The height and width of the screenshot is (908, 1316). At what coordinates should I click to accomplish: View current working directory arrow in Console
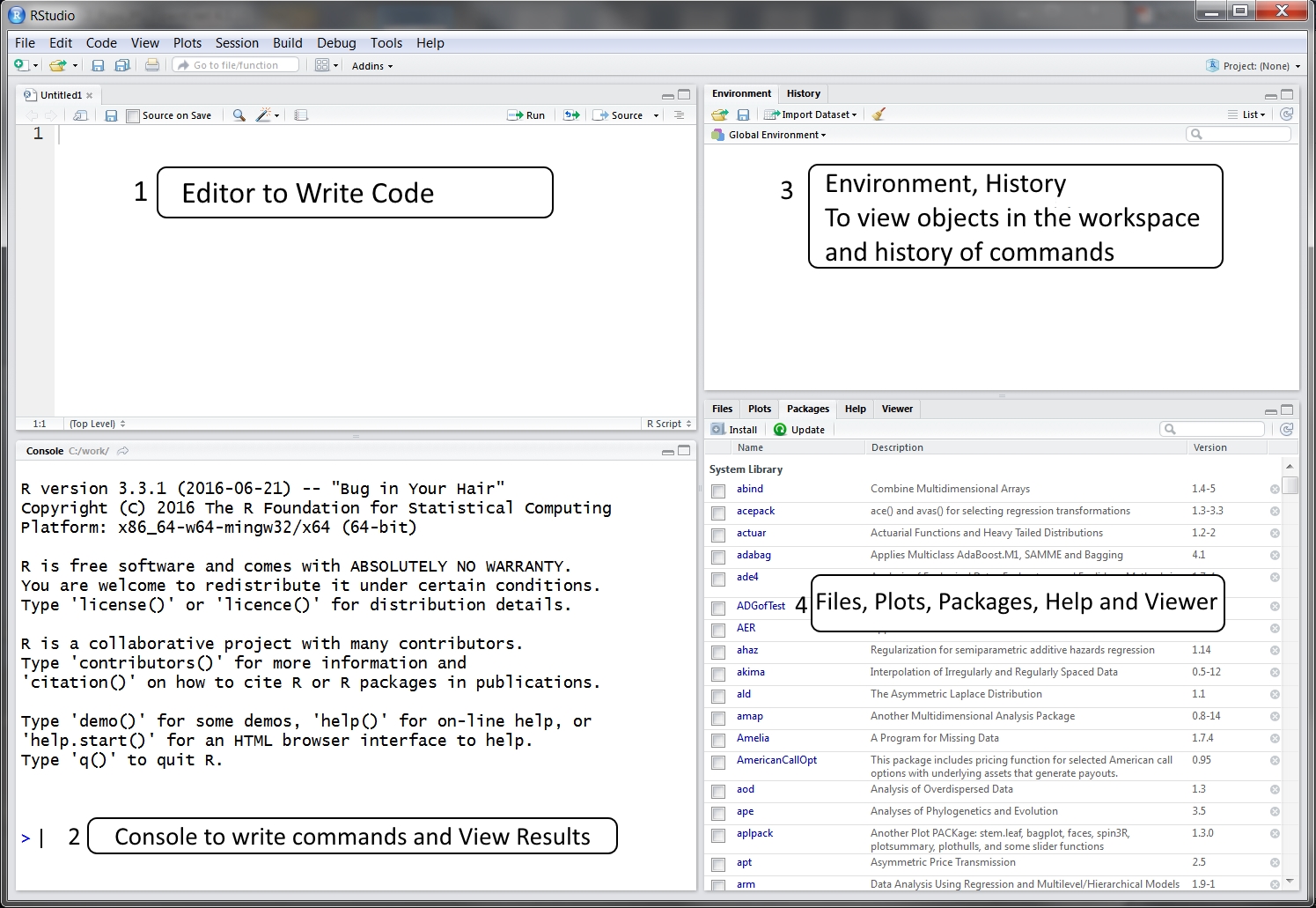[122, 451]
